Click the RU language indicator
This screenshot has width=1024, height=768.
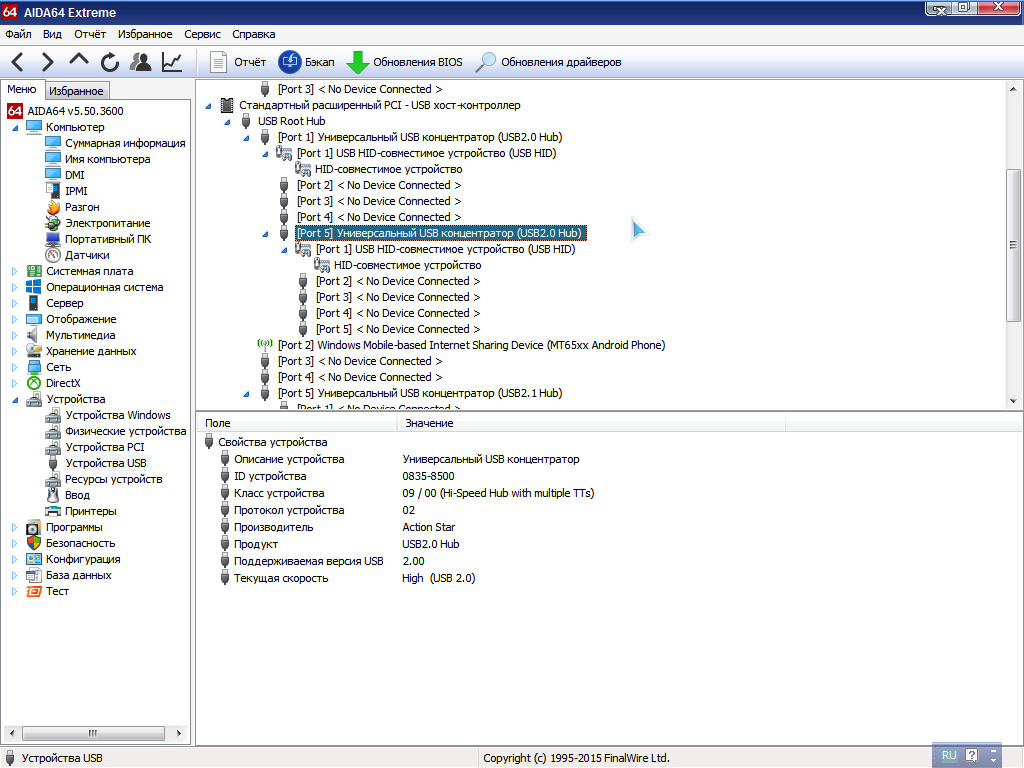949,756
